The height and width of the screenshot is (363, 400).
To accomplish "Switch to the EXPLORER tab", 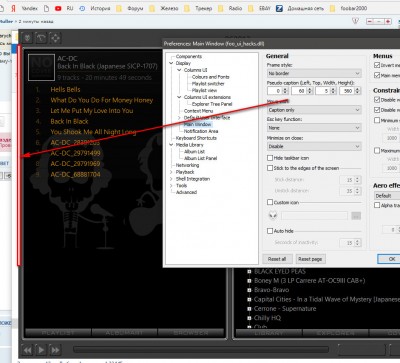I will pyautogui.click(x=335, y=333).
